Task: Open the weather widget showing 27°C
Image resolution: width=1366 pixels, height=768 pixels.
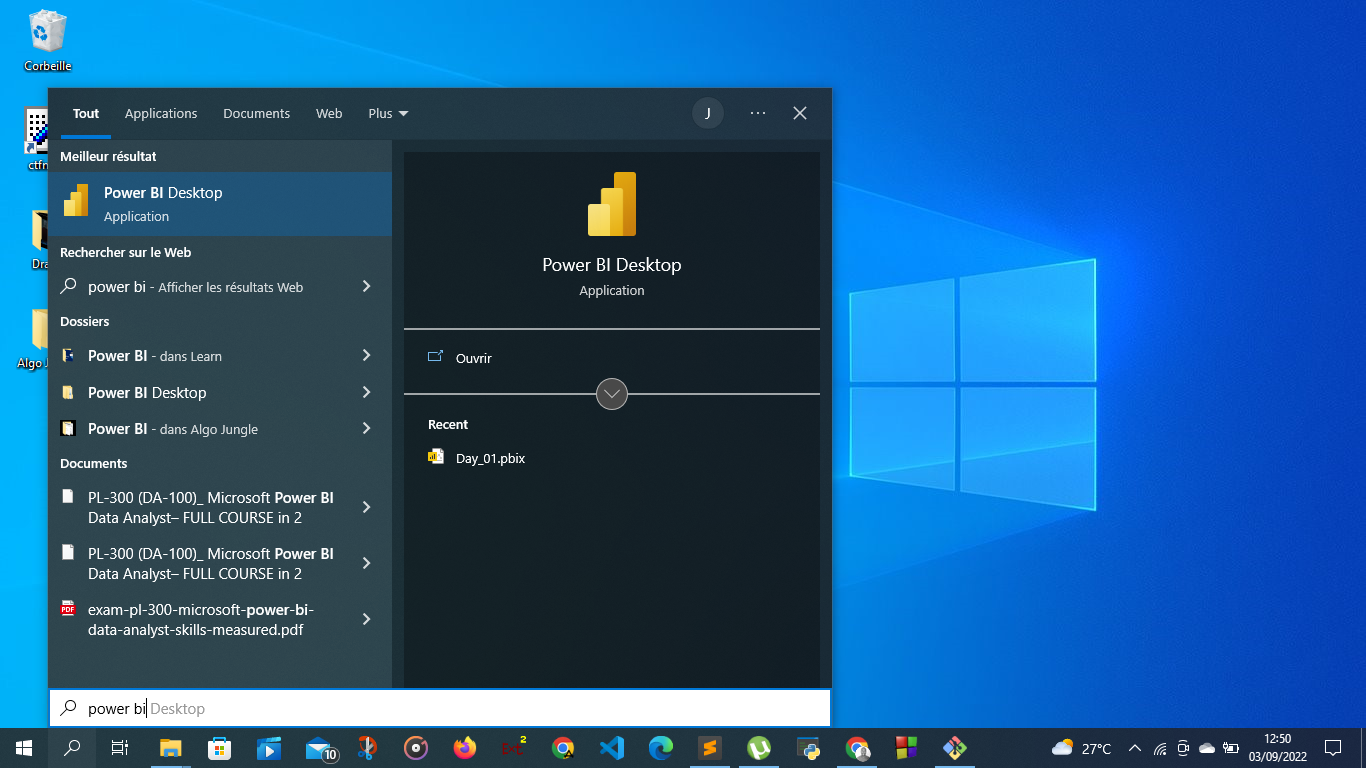Action: pyautogui.click(x=1081, y=748)
